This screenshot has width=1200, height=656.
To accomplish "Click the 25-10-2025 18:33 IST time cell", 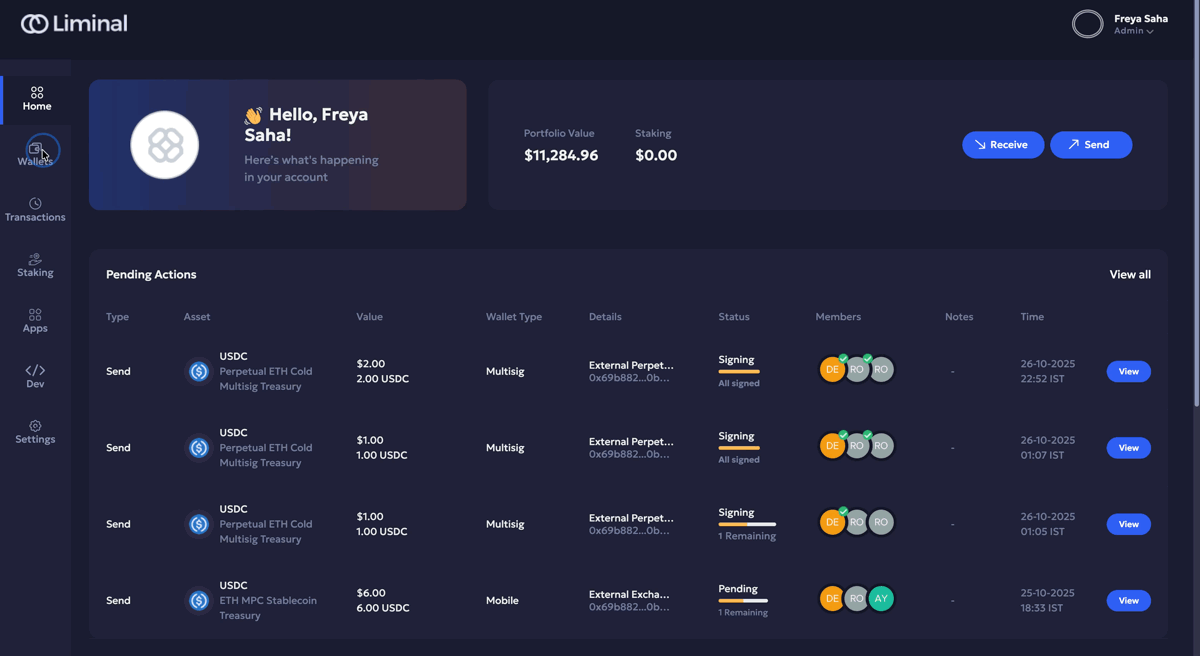I will [1048, 600].
